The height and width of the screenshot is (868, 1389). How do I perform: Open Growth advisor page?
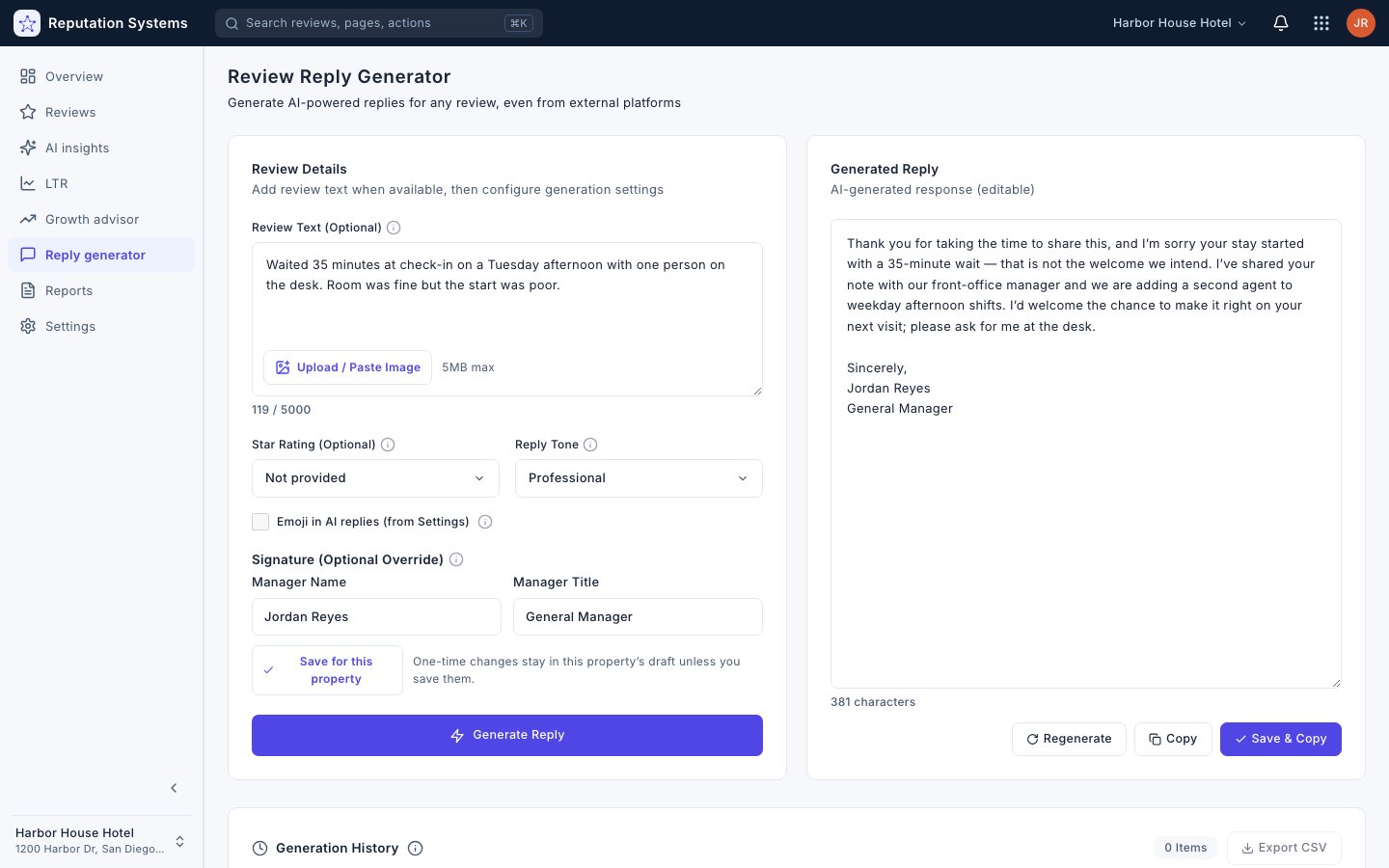(101, 219)
